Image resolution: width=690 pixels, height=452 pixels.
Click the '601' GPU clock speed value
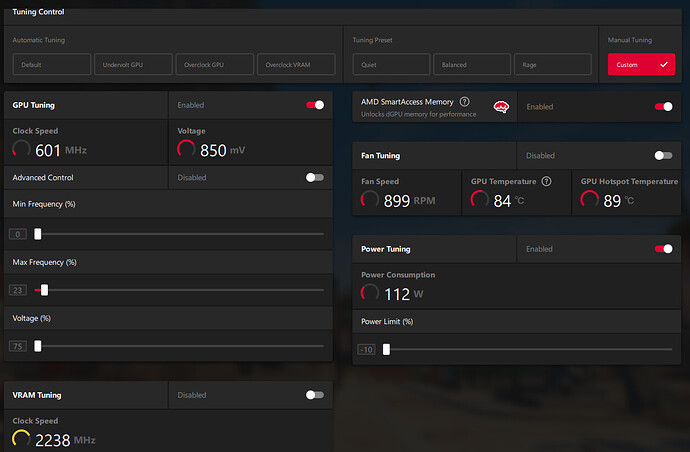[x=48, y=151]
